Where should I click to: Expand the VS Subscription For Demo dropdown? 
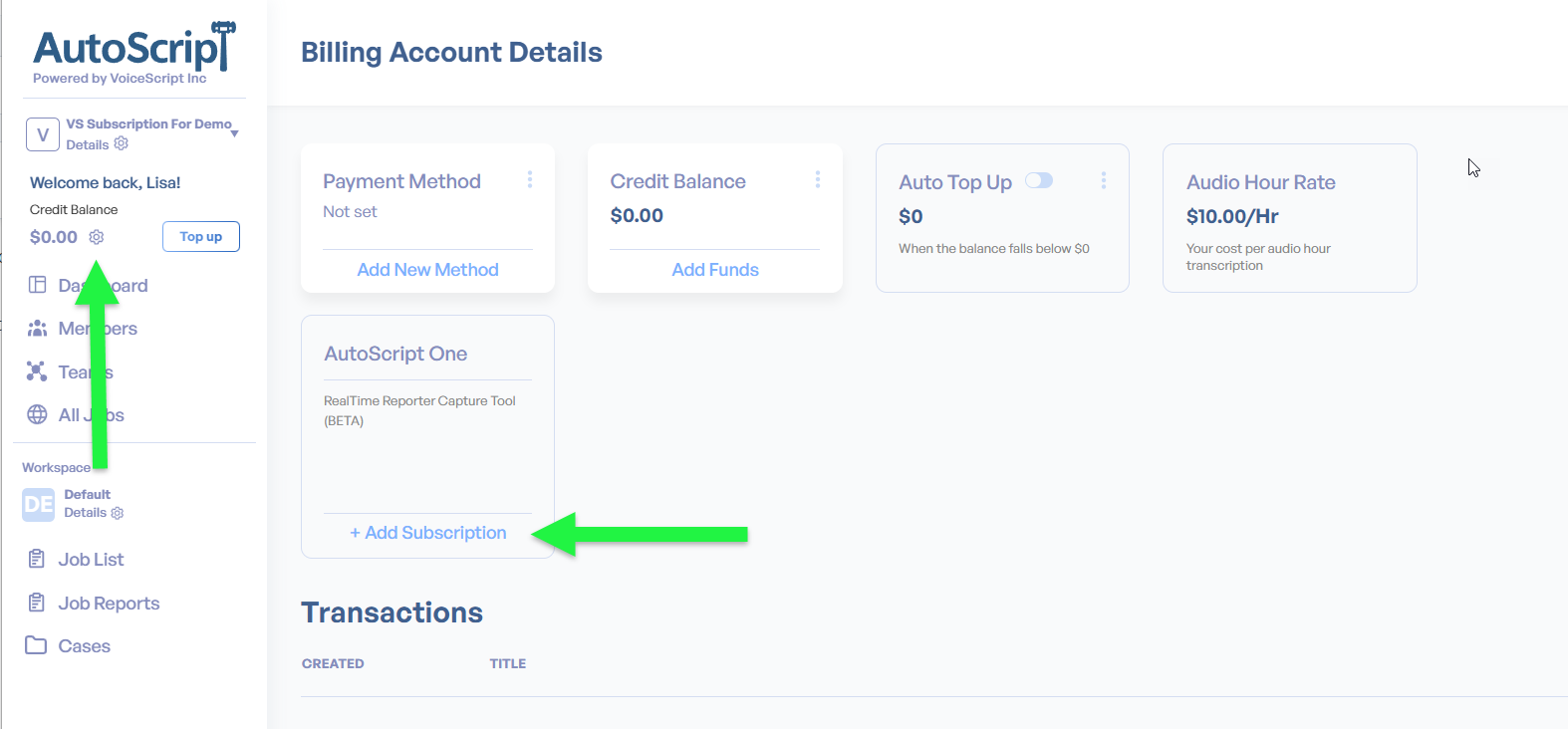(234, 133)
